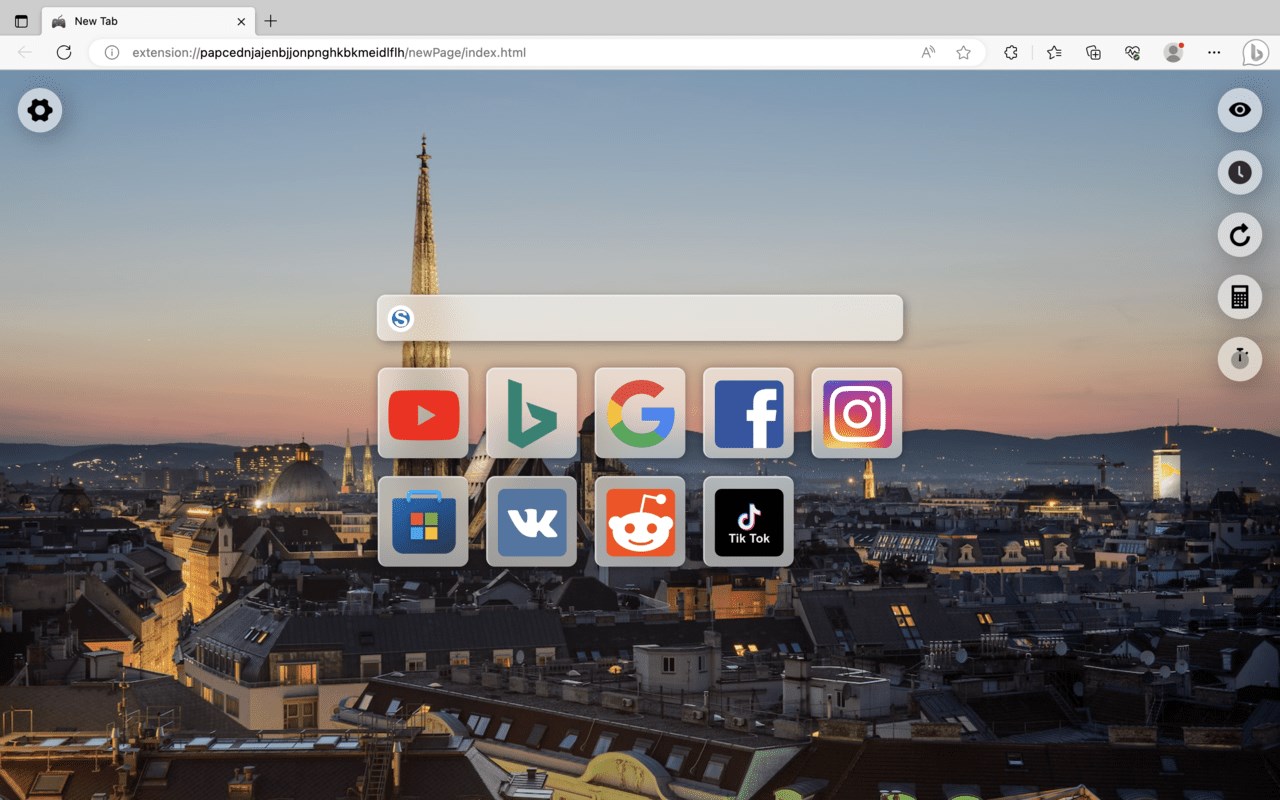Viewport: 1280px width, 800px height.
Task: Open the stopwatch timer widget
Action: 1240,359
